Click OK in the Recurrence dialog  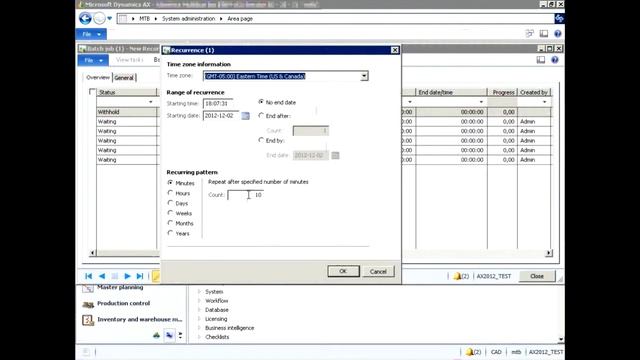[343, 271]
